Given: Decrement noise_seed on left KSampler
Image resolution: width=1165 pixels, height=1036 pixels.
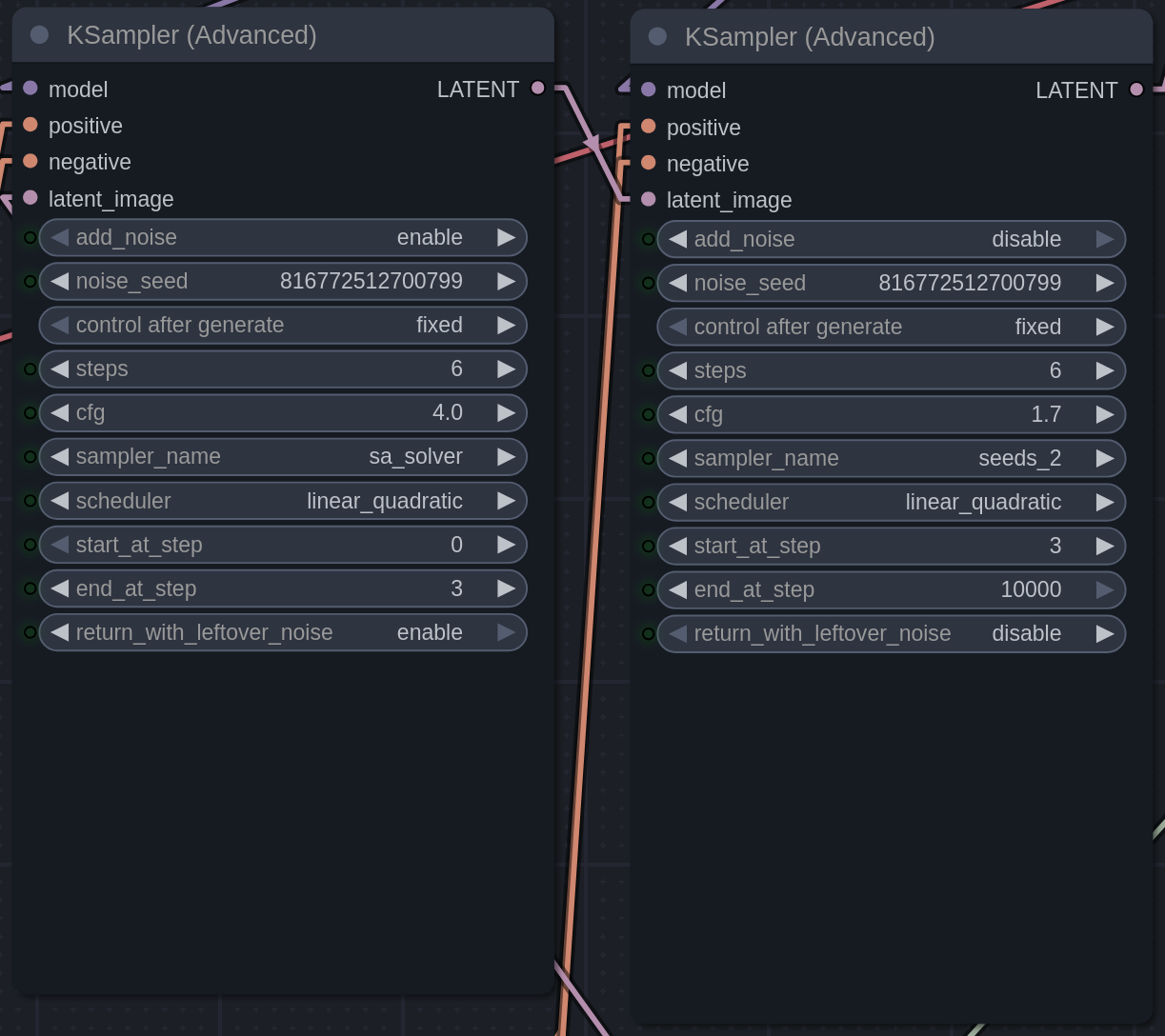Looking at the screenshot, I should (59, 282).
